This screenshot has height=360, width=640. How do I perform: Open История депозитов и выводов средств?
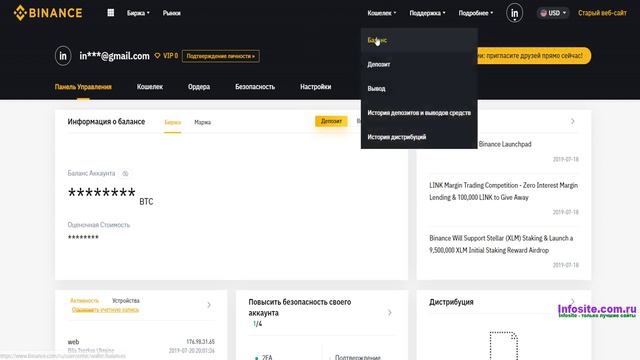point(419,113)
